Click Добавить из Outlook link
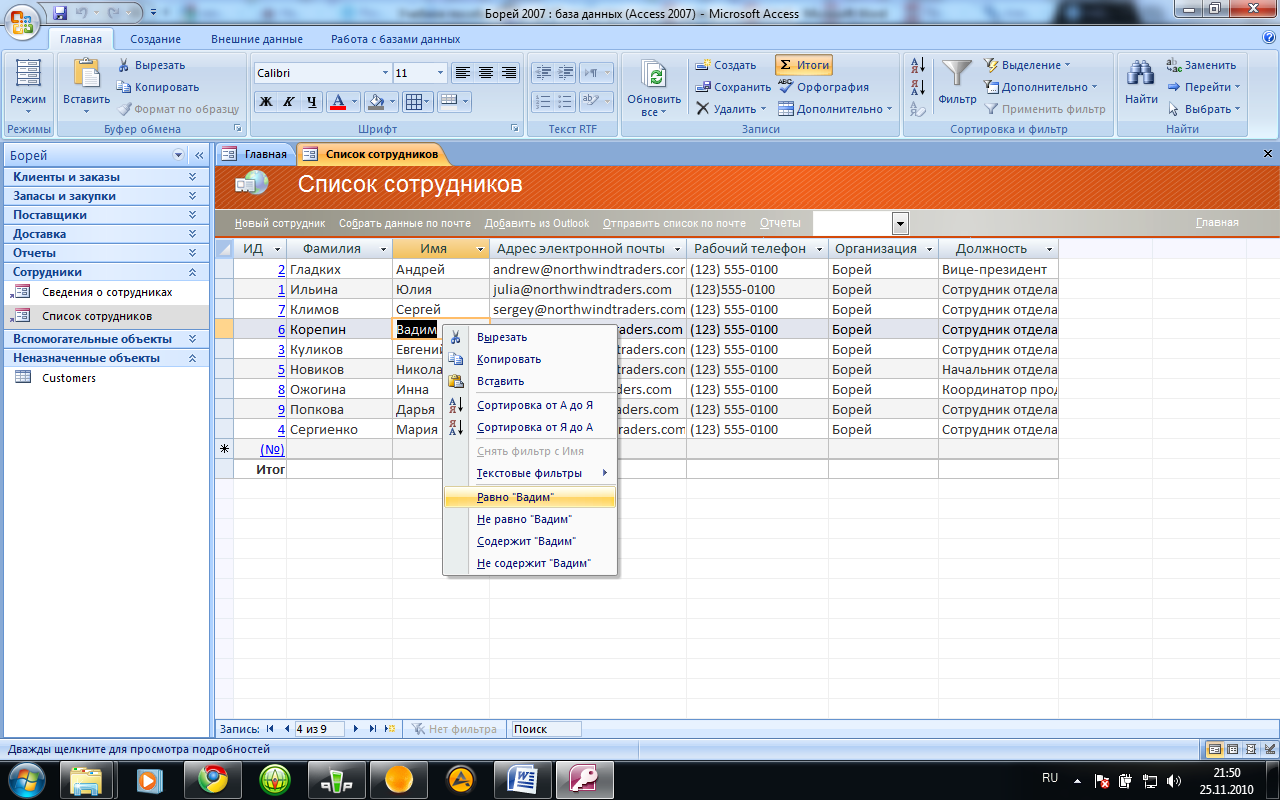The image size is (1280, 800). click(x=537, y=223)
